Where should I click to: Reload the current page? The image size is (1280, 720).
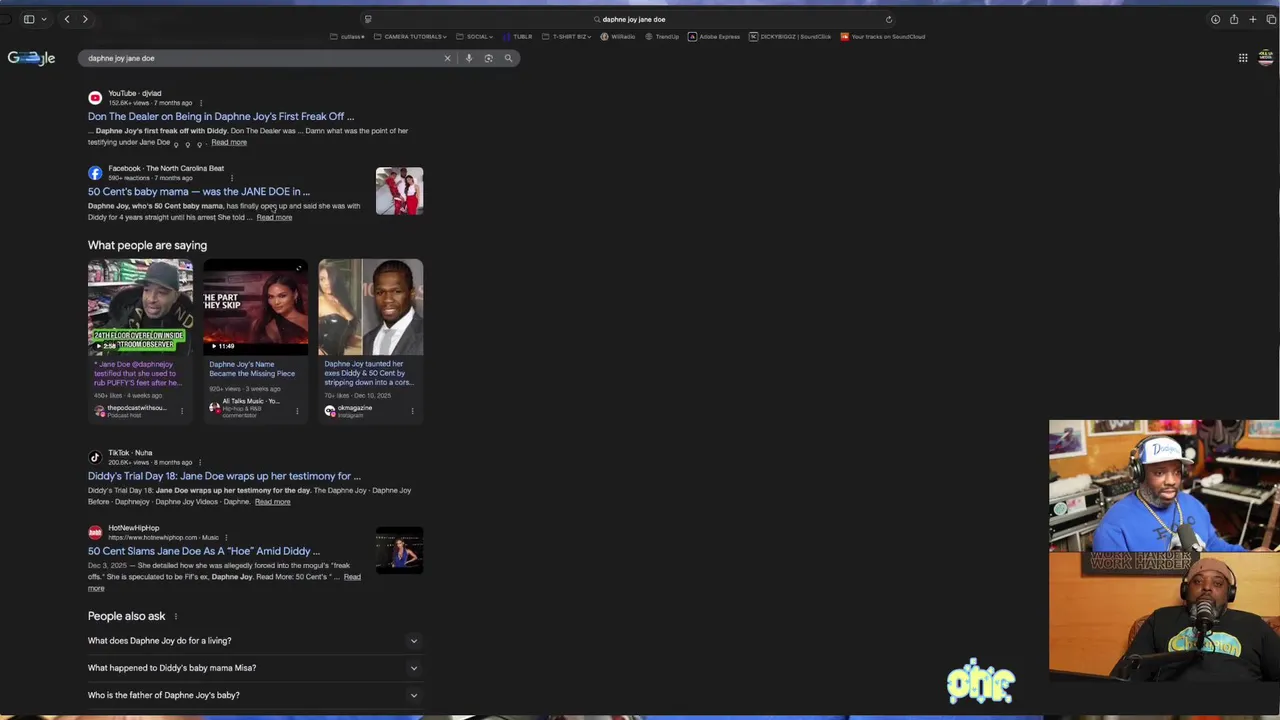(888, 19)
